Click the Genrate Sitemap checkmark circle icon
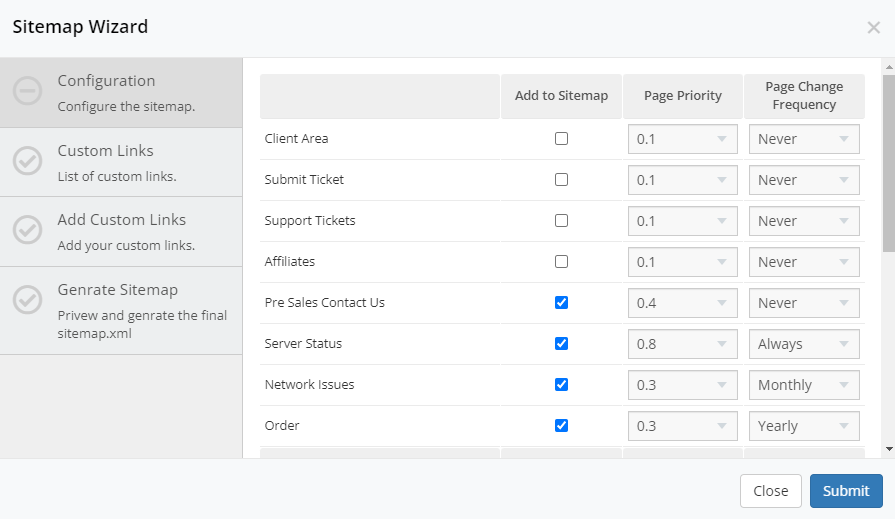The width and height of the screenshot is (895, 519). [27, 299]
